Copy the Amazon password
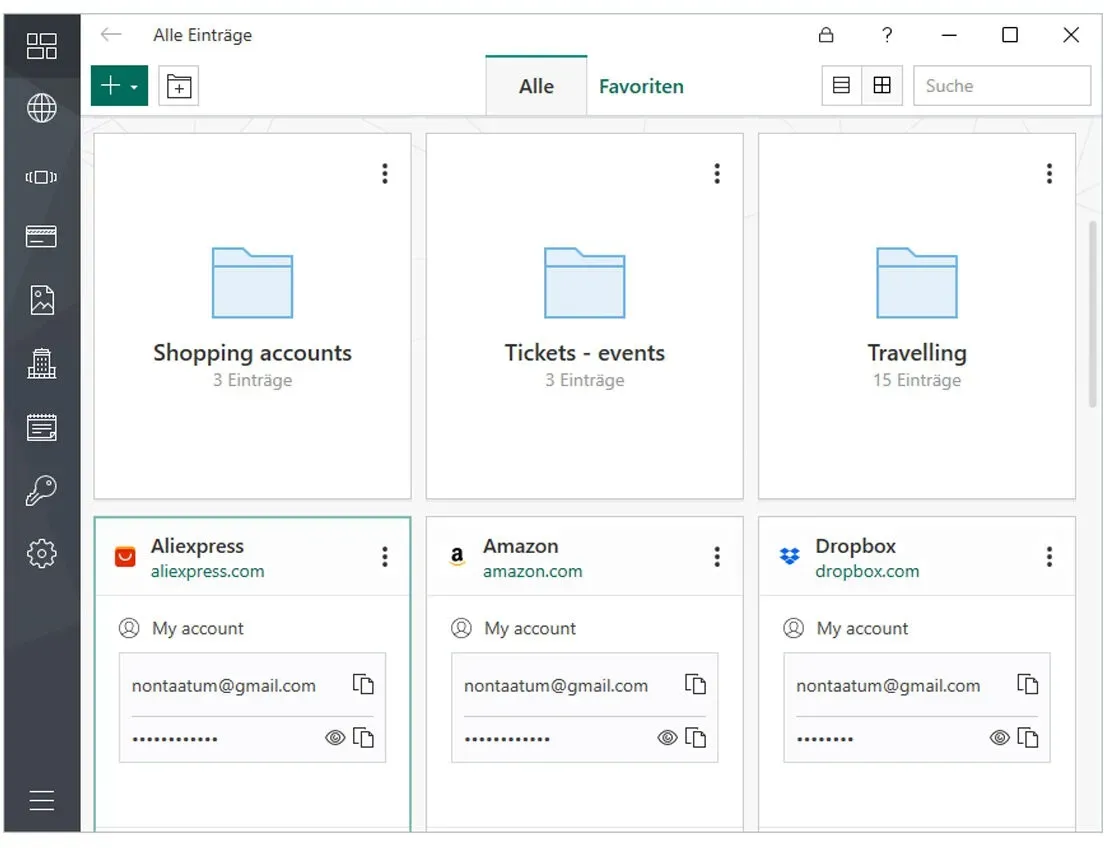Screen dimensions: 1104x848 696,737
